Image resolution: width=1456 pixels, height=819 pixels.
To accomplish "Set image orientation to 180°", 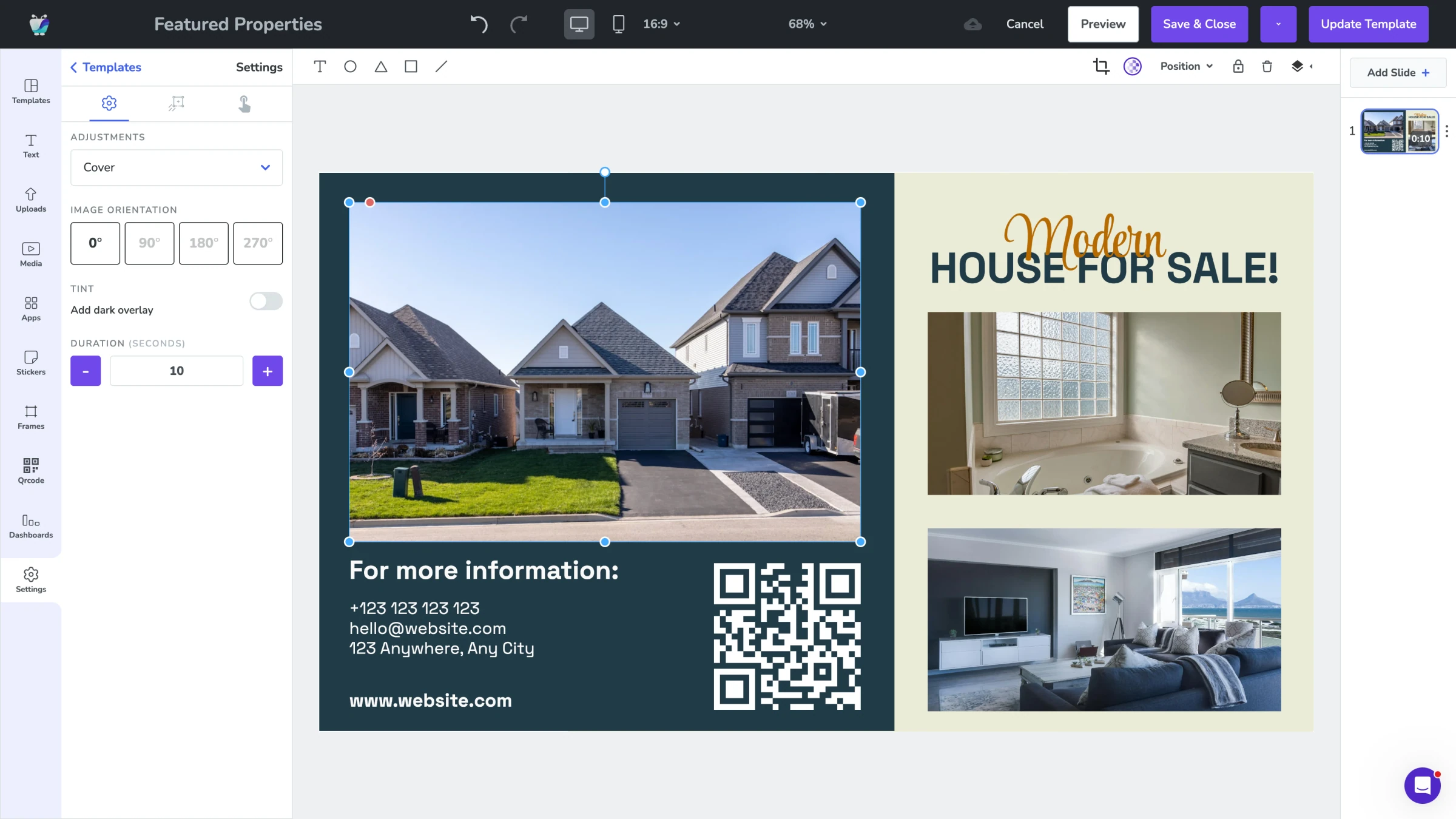I will [204, 243].
